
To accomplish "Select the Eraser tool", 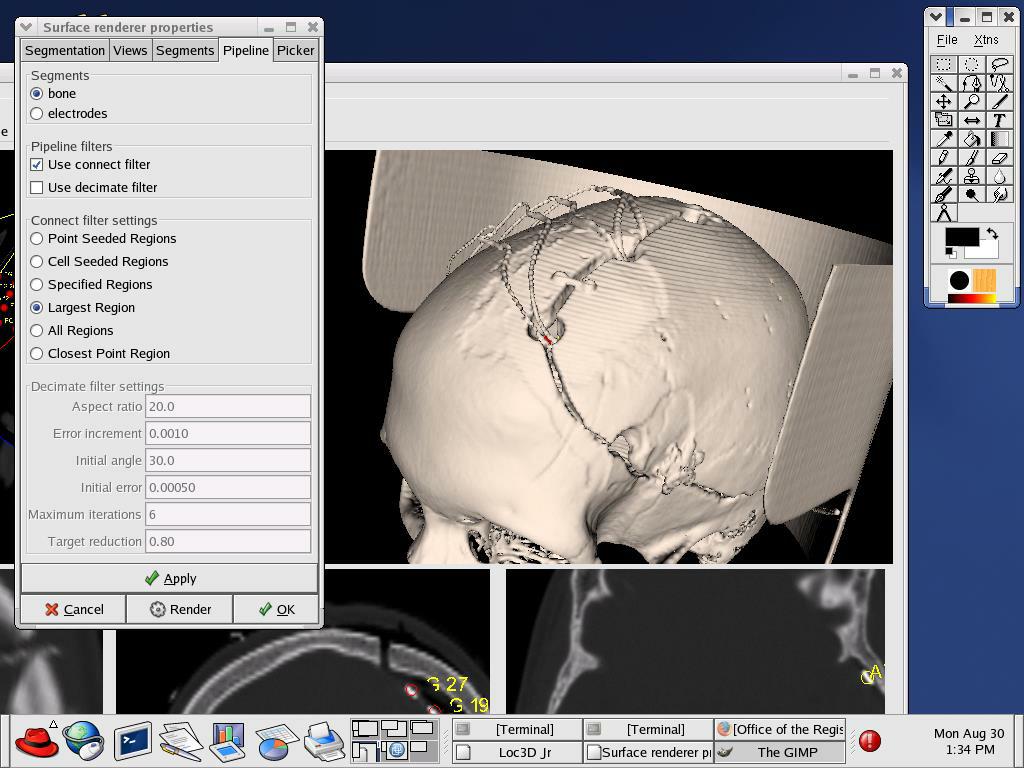I will pyautogui.click(x=999, y=157).
